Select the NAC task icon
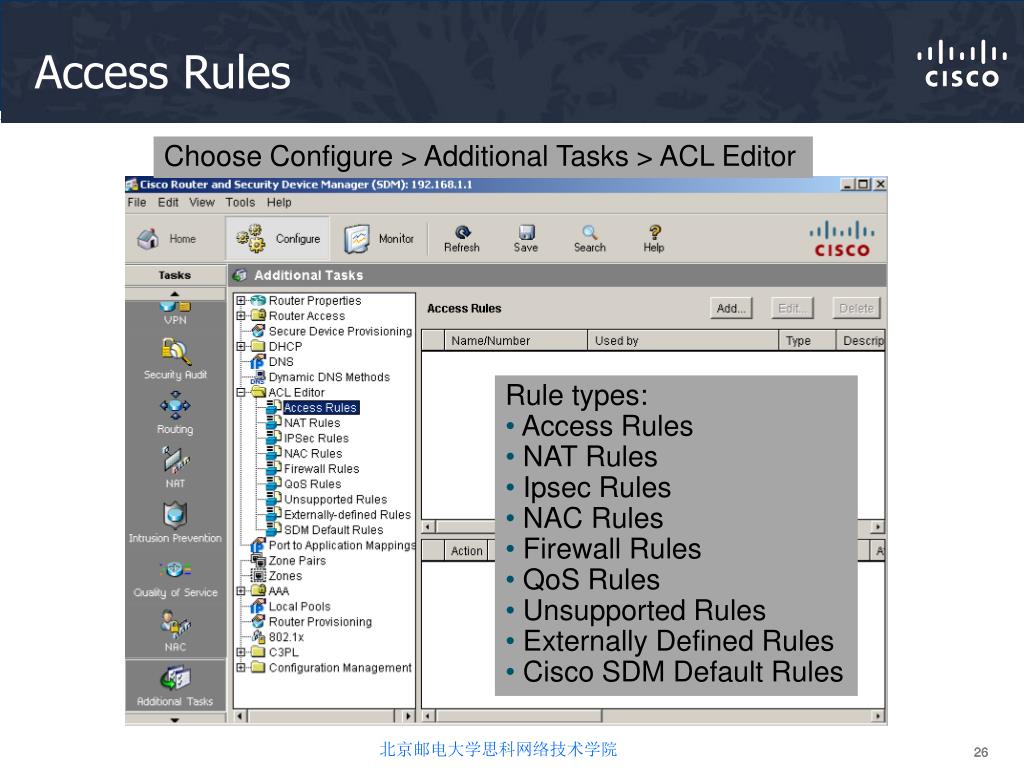Image resolution: width=1024 pixels, height=768 pixels. point(175,624)
